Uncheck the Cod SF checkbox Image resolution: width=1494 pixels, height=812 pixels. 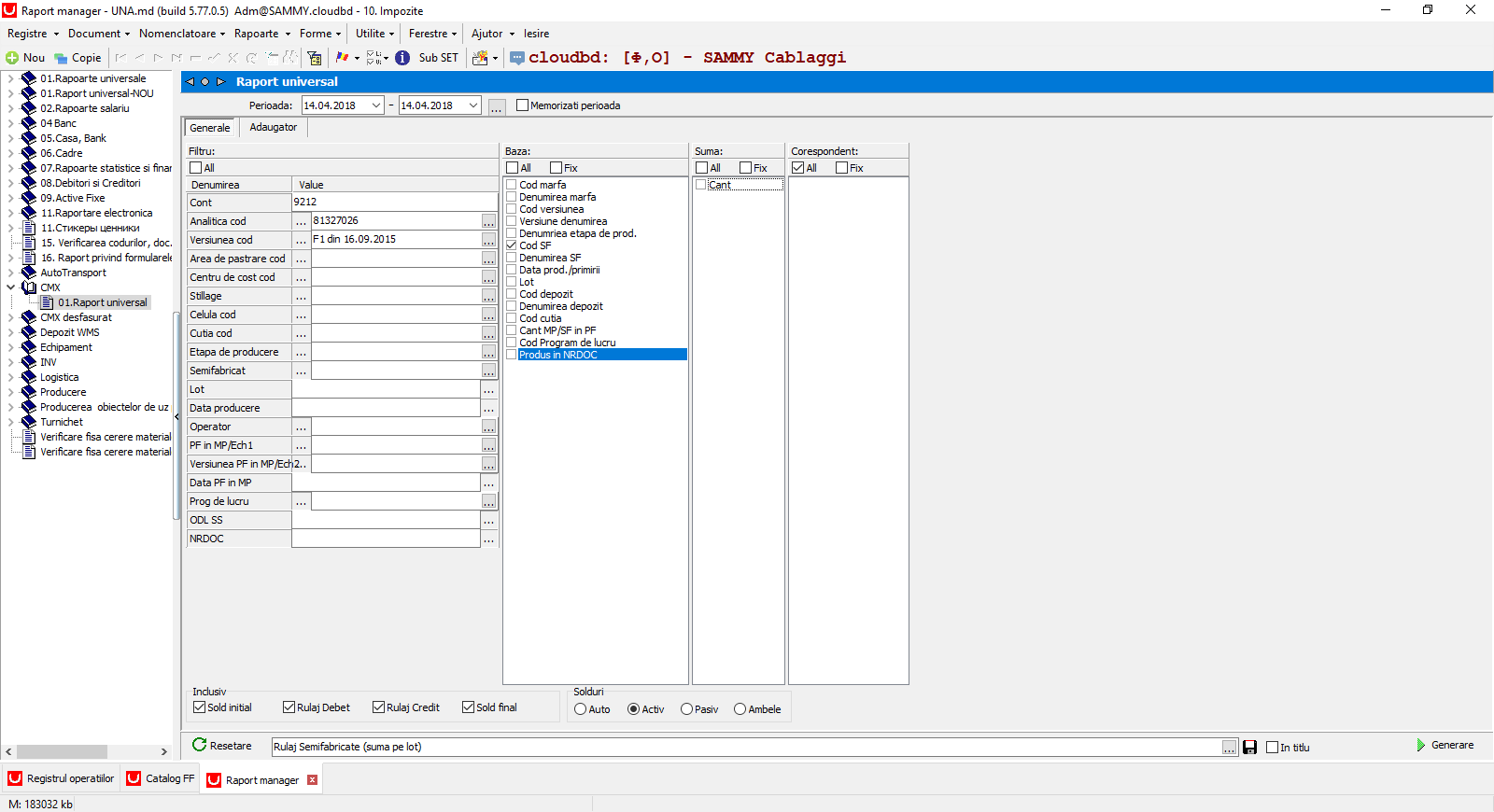tap(512, 245)
